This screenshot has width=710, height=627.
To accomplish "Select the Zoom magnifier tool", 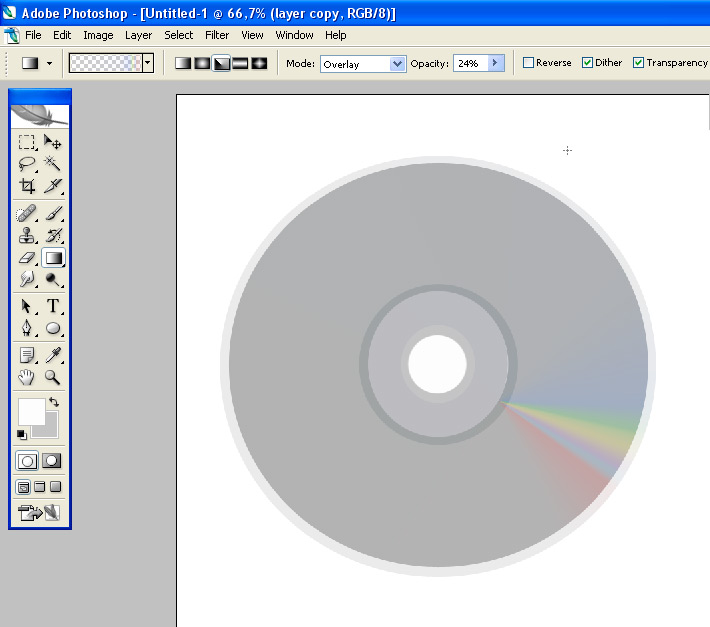I will pyautogui.click(x=53, y=377).
